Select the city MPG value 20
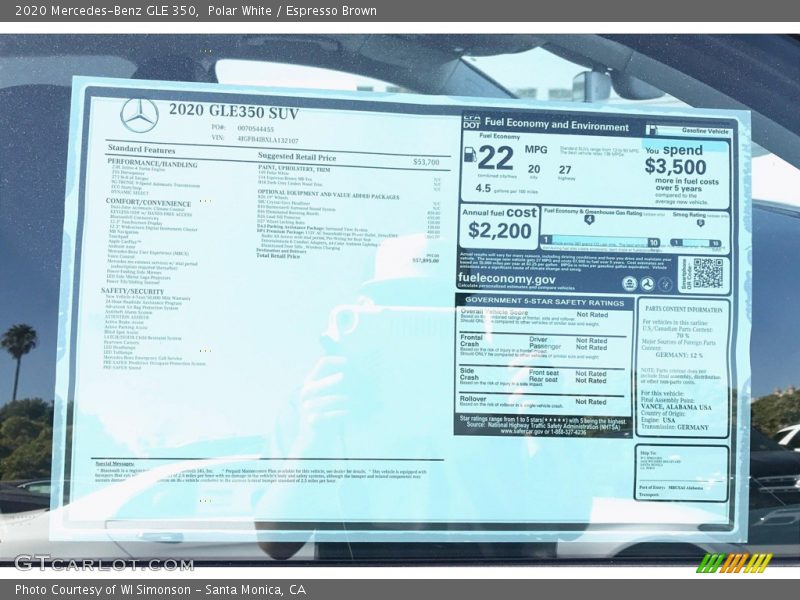 534,169
